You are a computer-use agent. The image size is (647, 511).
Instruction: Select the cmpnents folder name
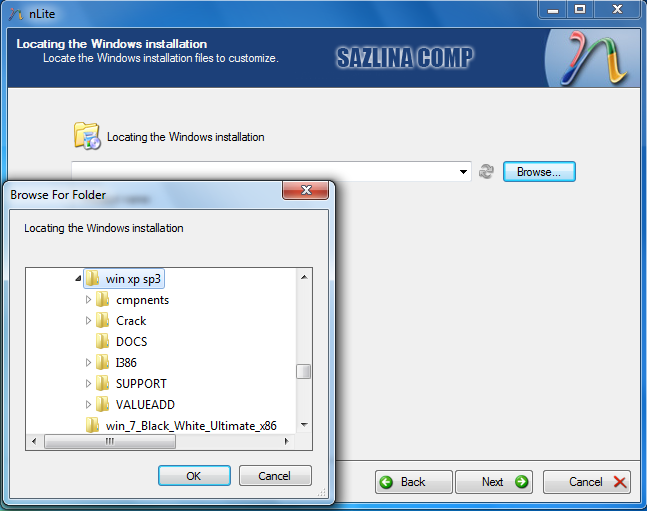[x=142, y=300]
